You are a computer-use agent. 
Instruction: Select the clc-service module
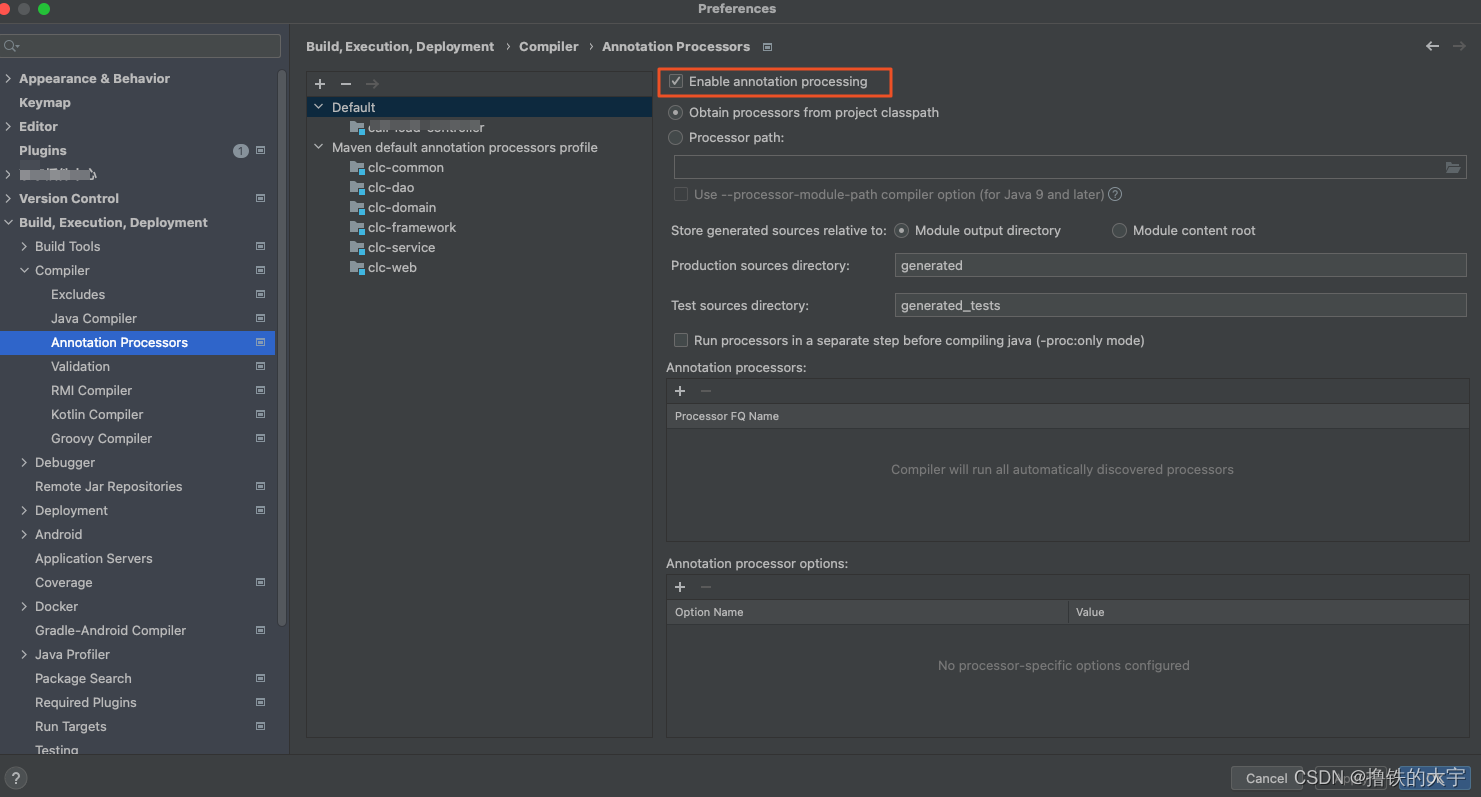click(402, 248)
